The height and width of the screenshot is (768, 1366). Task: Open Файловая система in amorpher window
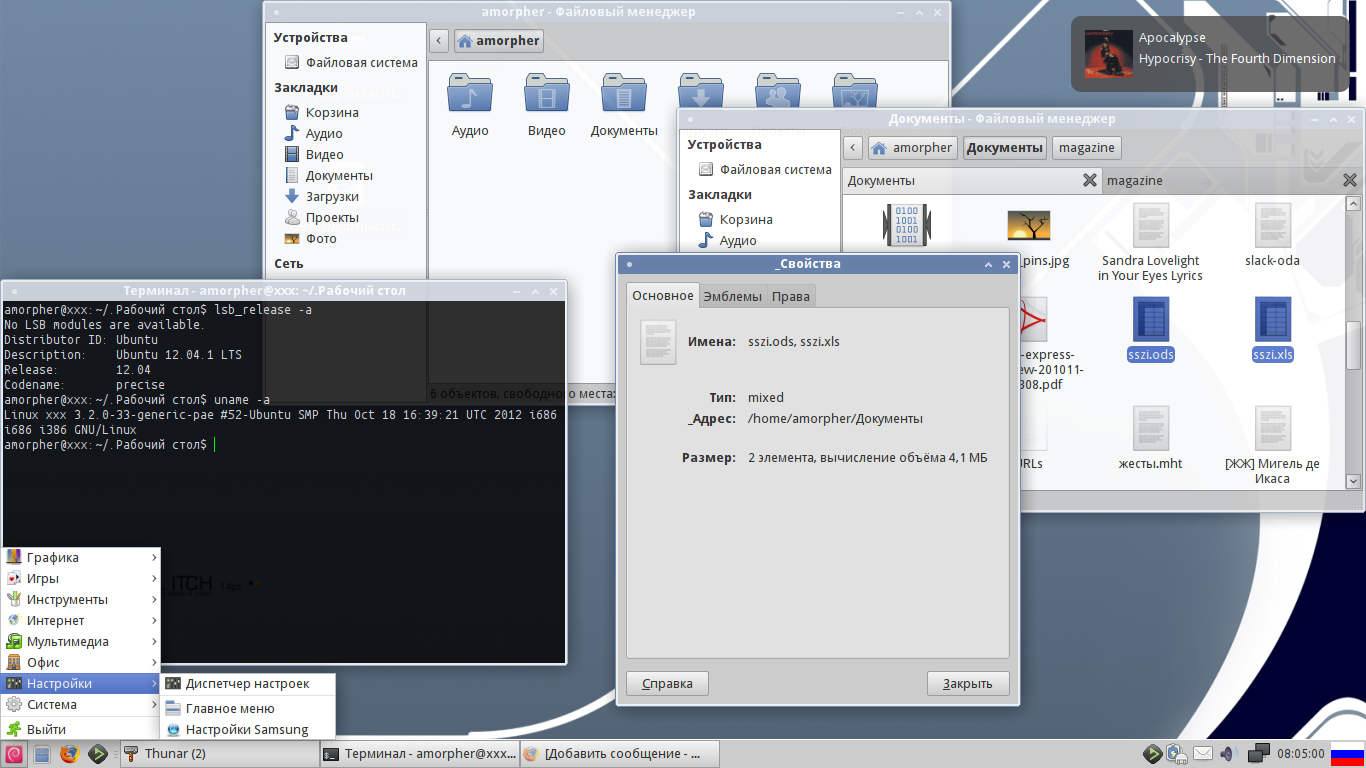[x=350, y=62]
